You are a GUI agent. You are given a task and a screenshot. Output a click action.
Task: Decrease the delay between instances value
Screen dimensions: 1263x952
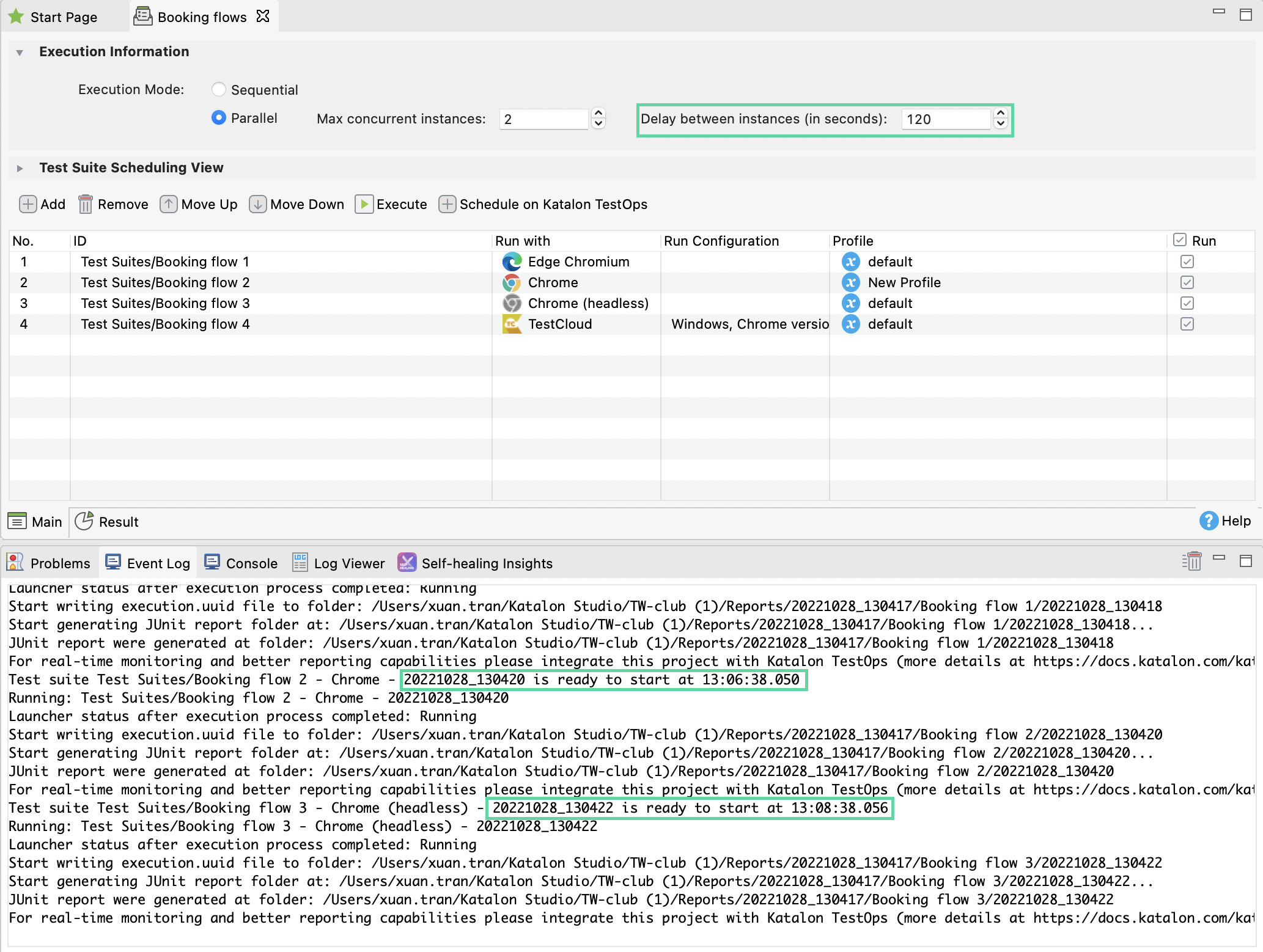[1001, 124]
